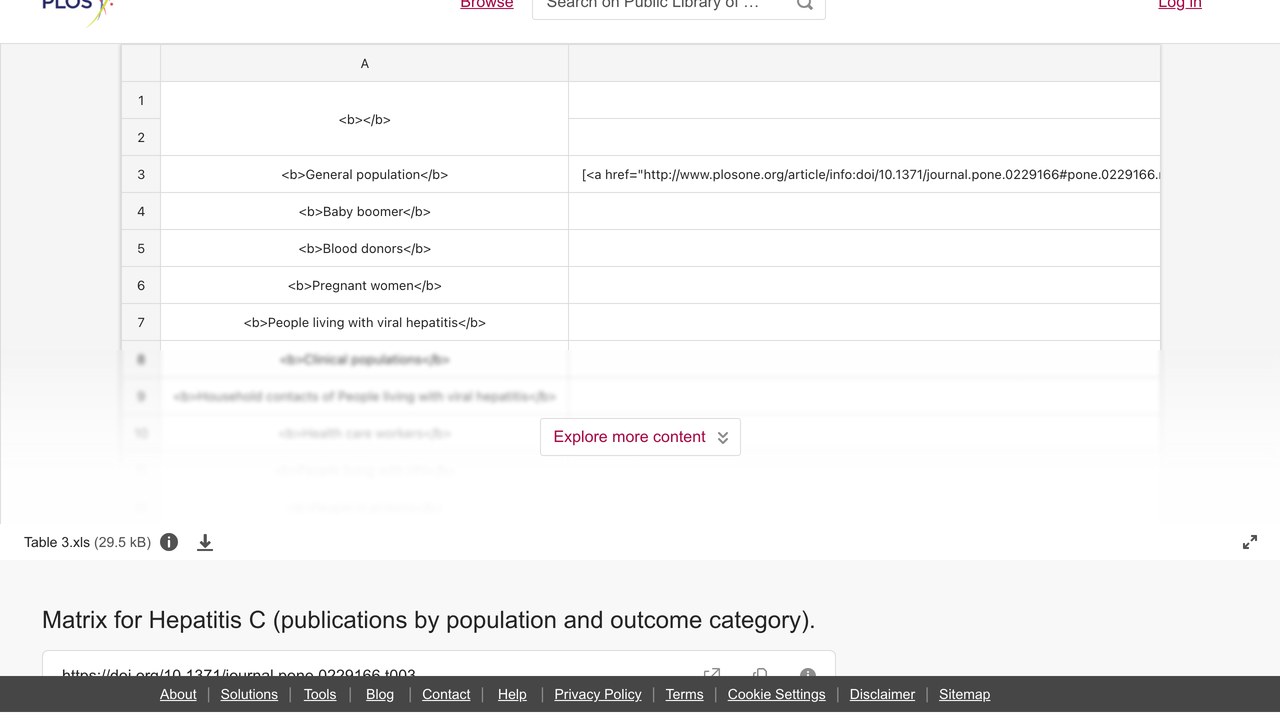Select column header A
Image resolution: width=1280 pixels, height=720 pixels.
coord(364,63)
